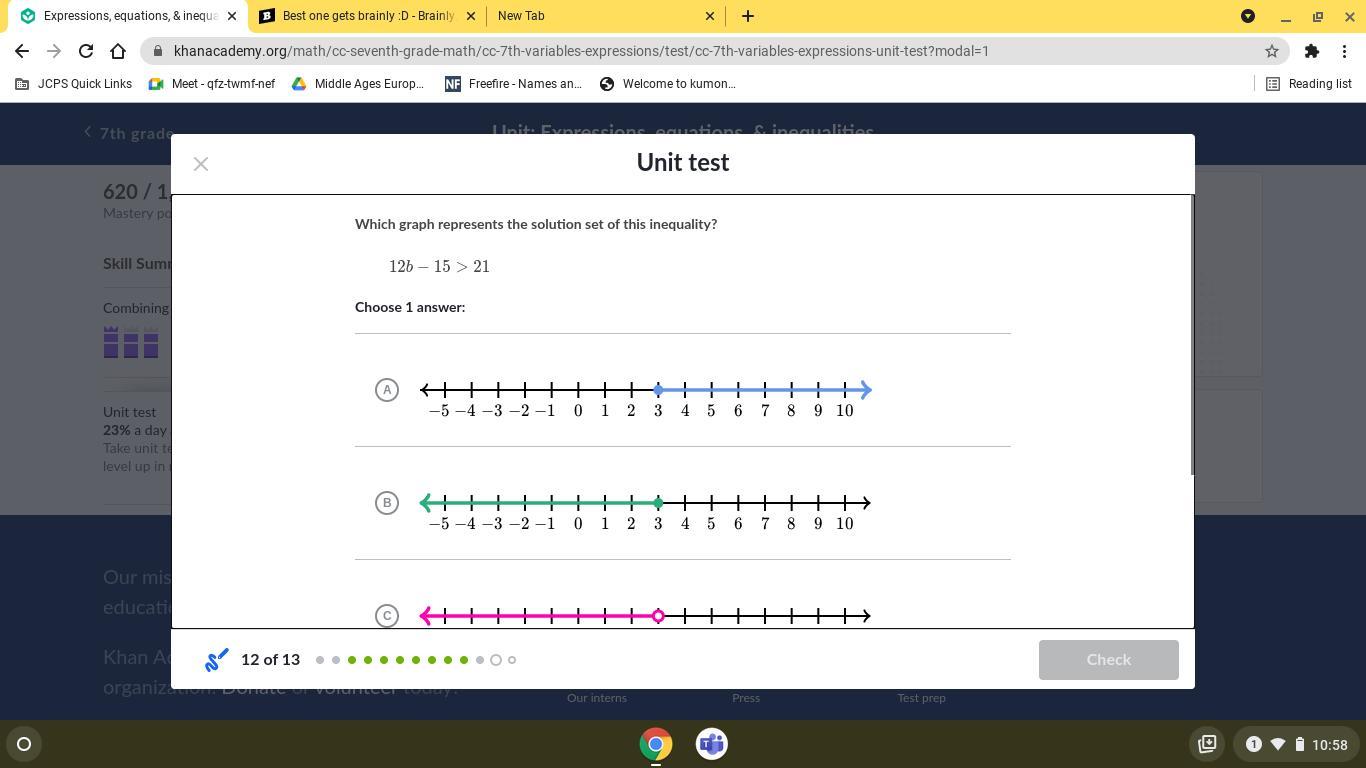The width and height of the screenshot is (1366, 768).
Task: Select the Khan Academy Expressions tab
Action: tap(125, 16)
